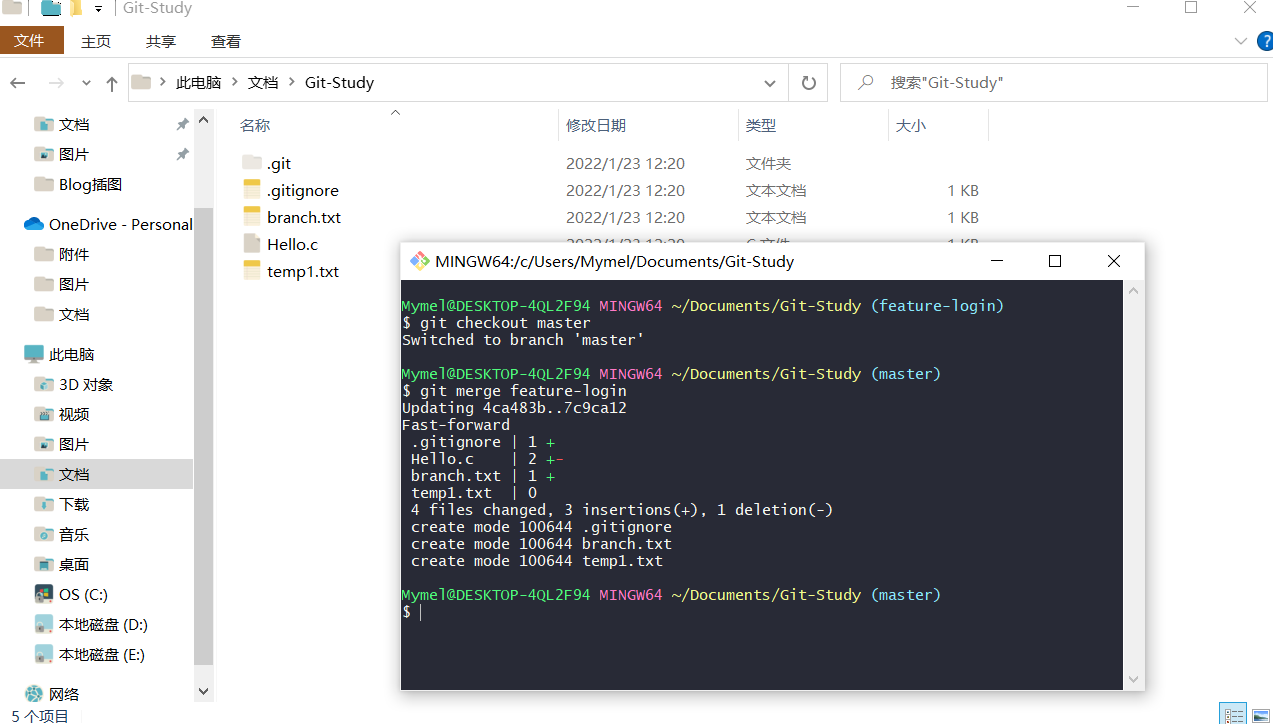Open 桌面 folder in sidebar
The width and height of the screenshot is (1273, 724).
[62, 564]
